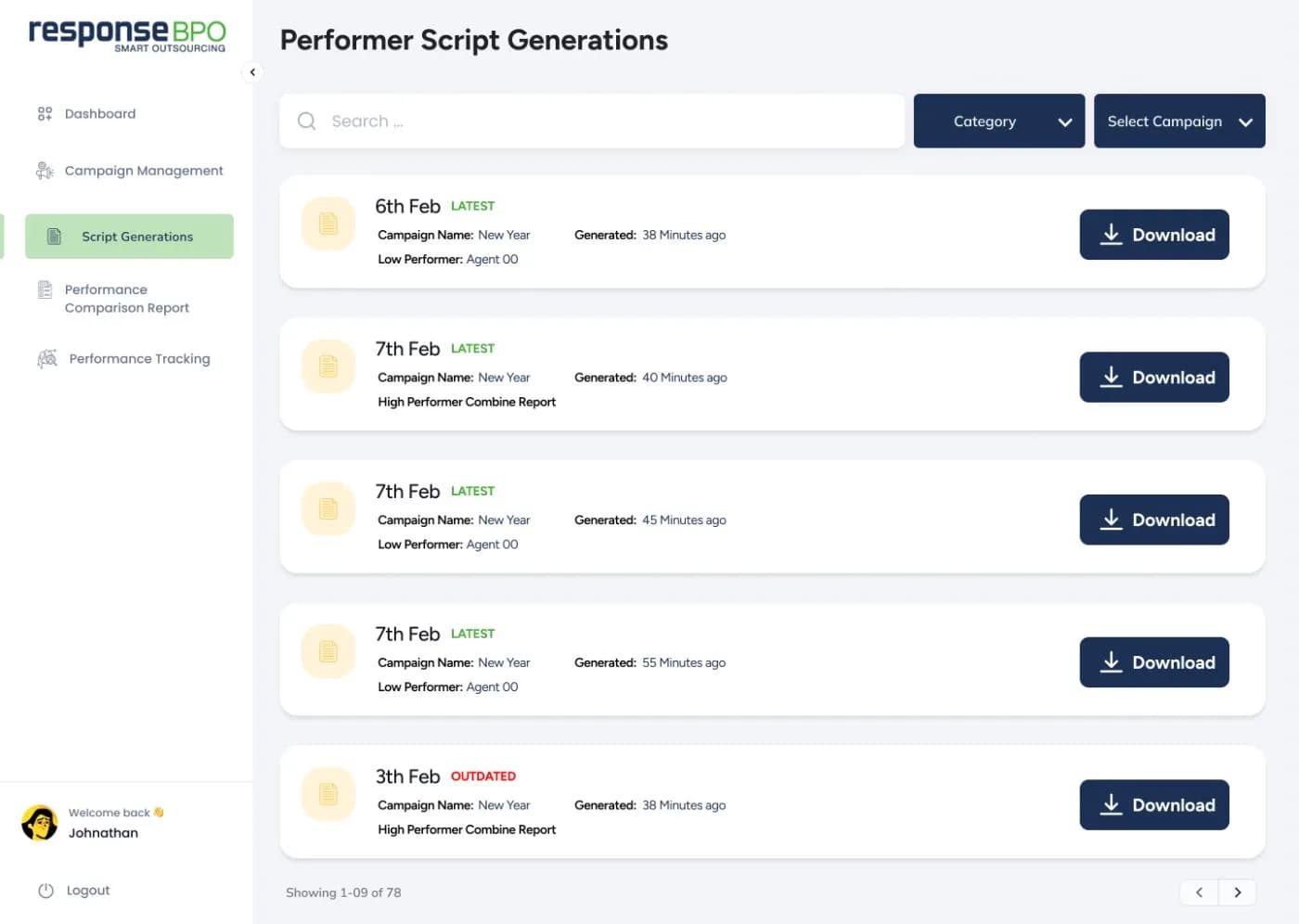Image resolution: width=1299 pixels, height=924 pixels.
Task: Open Performance Tracking in the sidebar
Action: 139,359
